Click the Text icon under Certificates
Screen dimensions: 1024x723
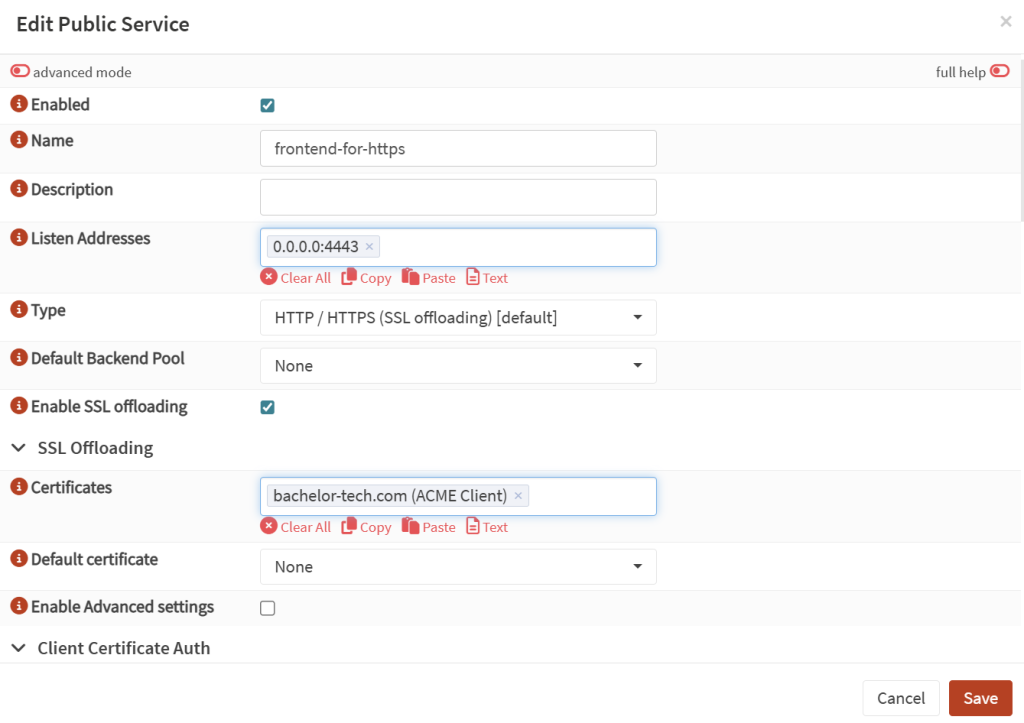(x=487, y=526)
